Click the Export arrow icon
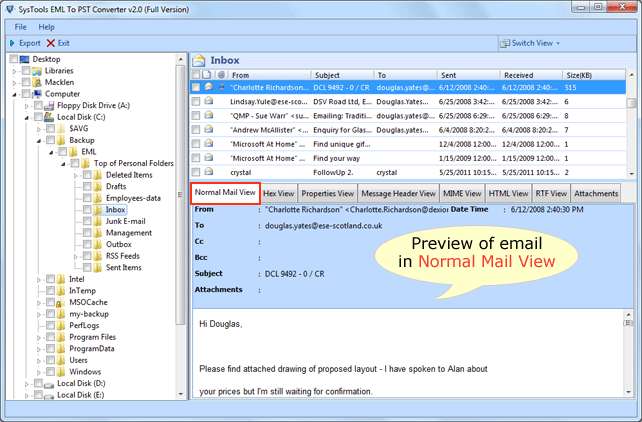The width and height of the screenshot is (642, 422). click(12, 43)
